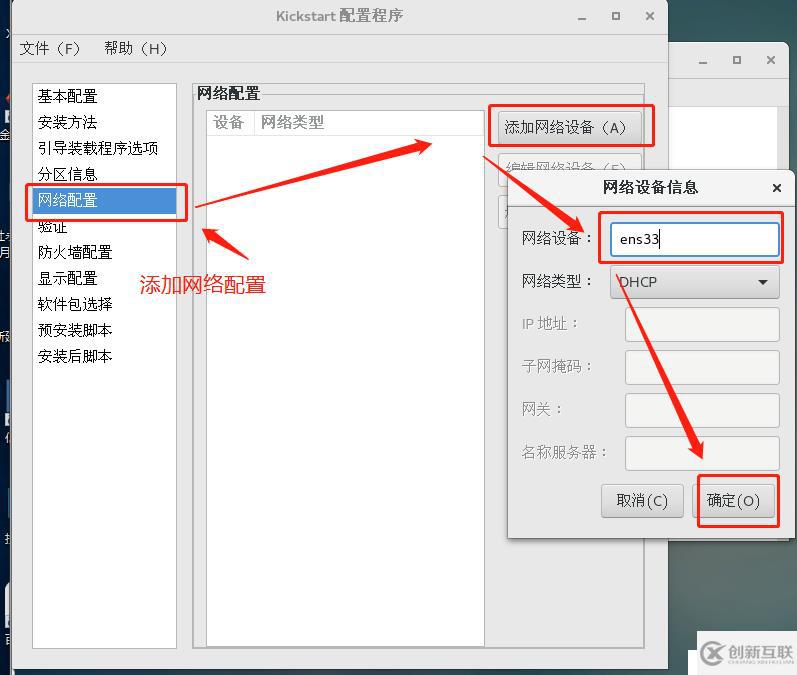Viewport: 797px width, 675px height.
Task: Close the background window behind Kickstart
Action: 771,60
